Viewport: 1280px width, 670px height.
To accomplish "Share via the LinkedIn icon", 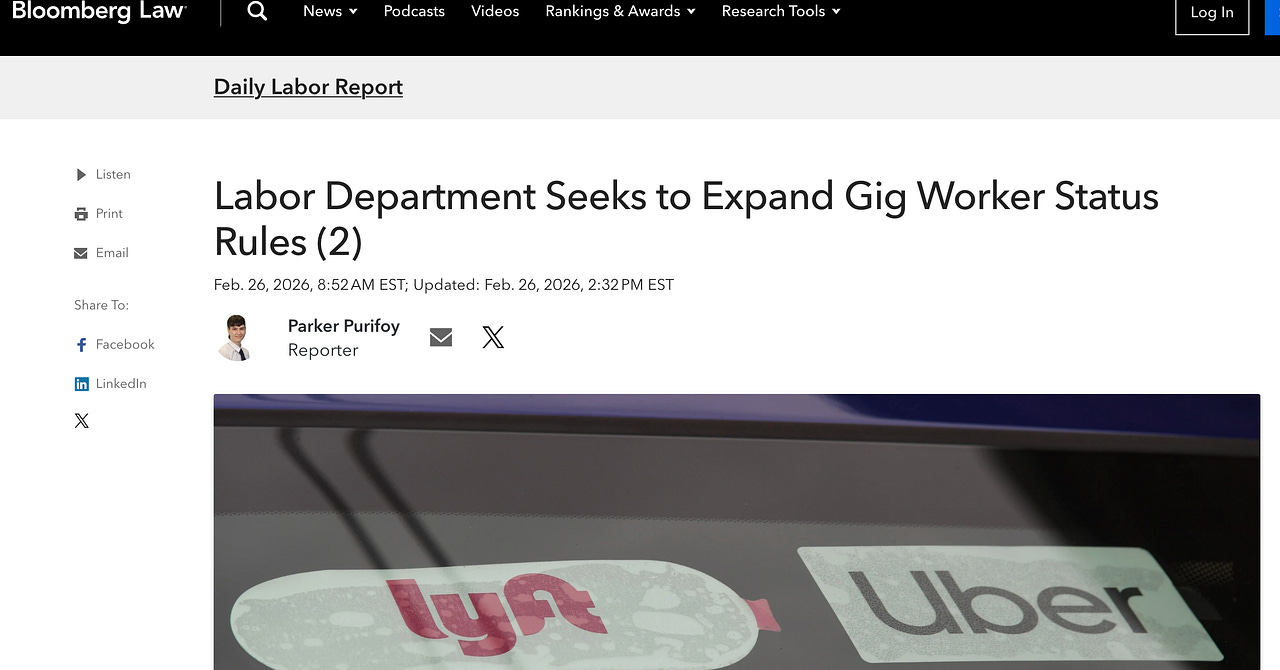I will click(82, 384).
